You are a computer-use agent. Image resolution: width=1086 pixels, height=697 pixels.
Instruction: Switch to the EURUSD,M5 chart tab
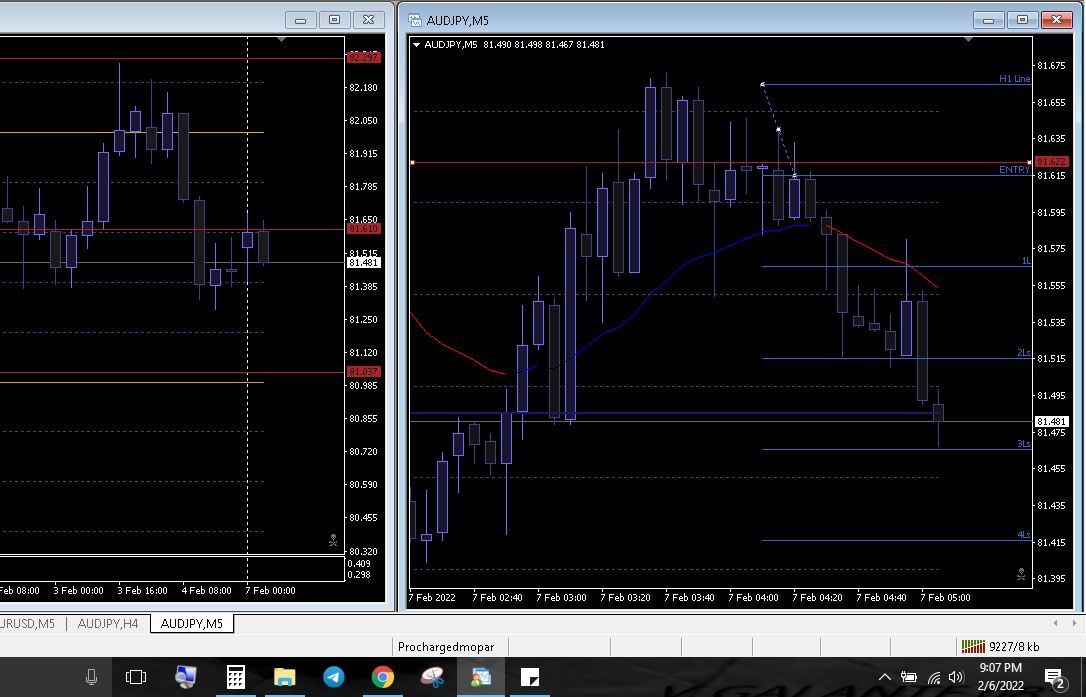(x=28, y=624)
